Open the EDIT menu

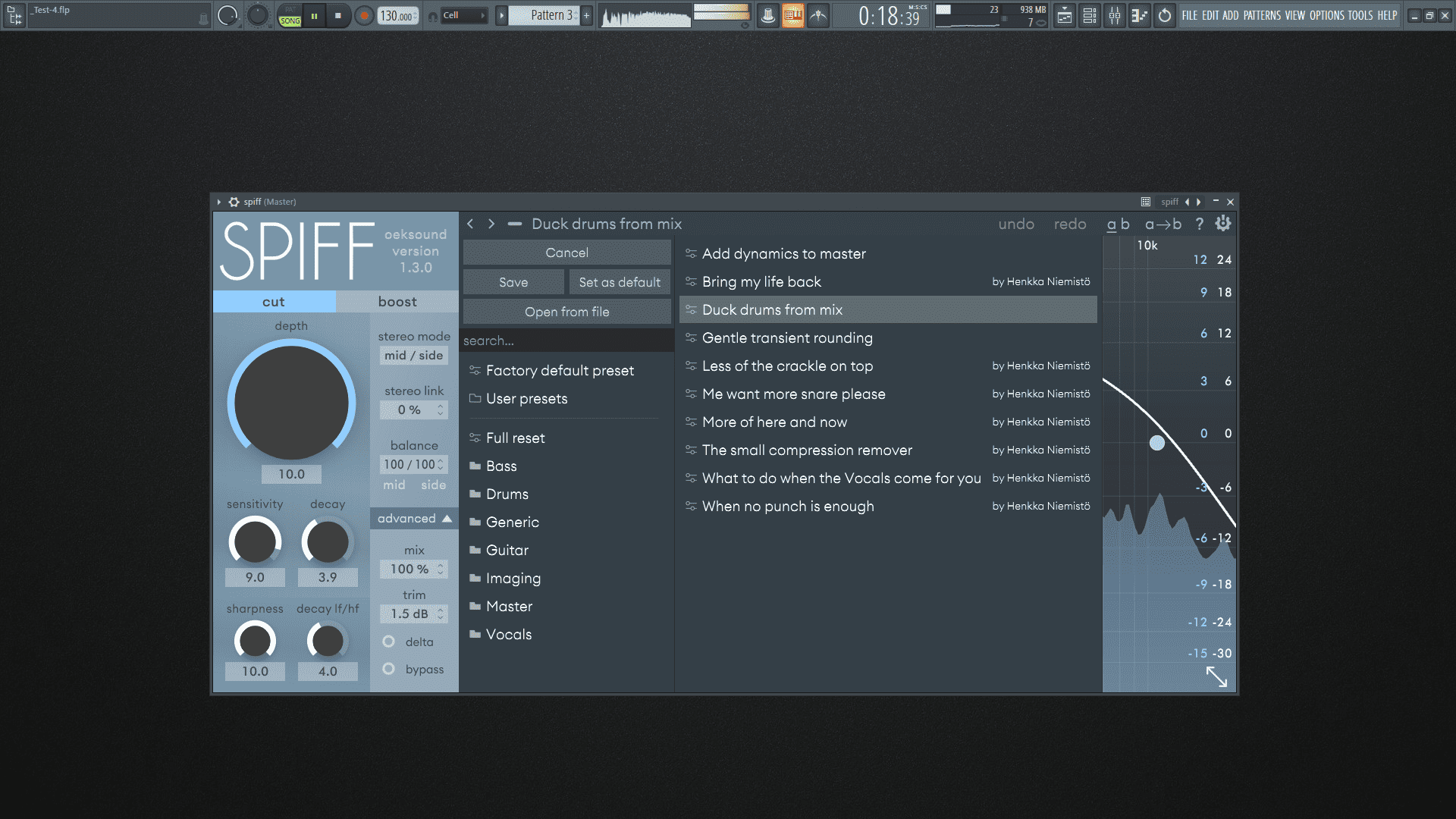pyautogui.click(x=1210, y=15)
